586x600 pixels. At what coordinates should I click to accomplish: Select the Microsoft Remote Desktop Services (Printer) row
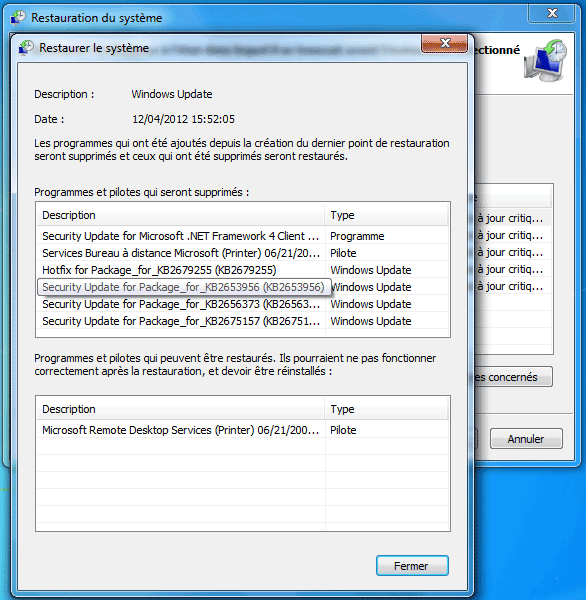pyautogui.click(x=243, y=430)
